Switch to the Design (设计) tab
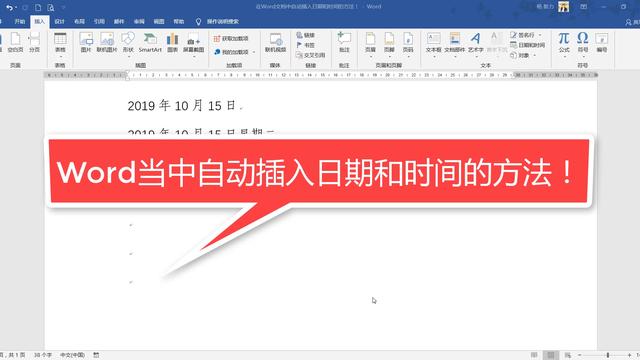 [x=60, y=22]
